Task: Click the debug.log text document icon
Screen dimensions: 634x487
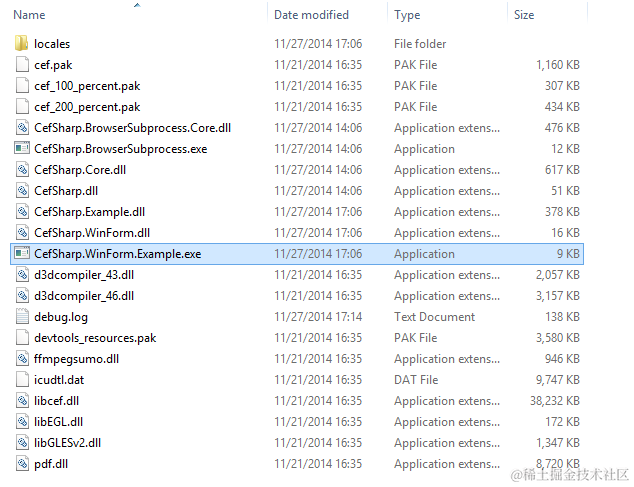Action: pyautogui.click(x=22, y=317)
